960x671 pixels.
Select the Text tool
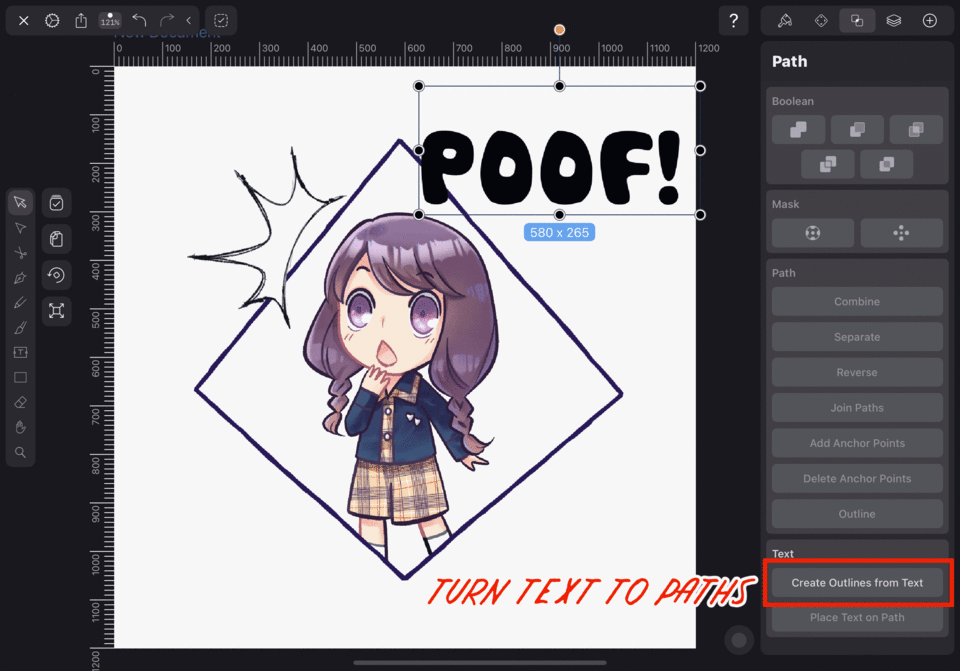(20, 353)
